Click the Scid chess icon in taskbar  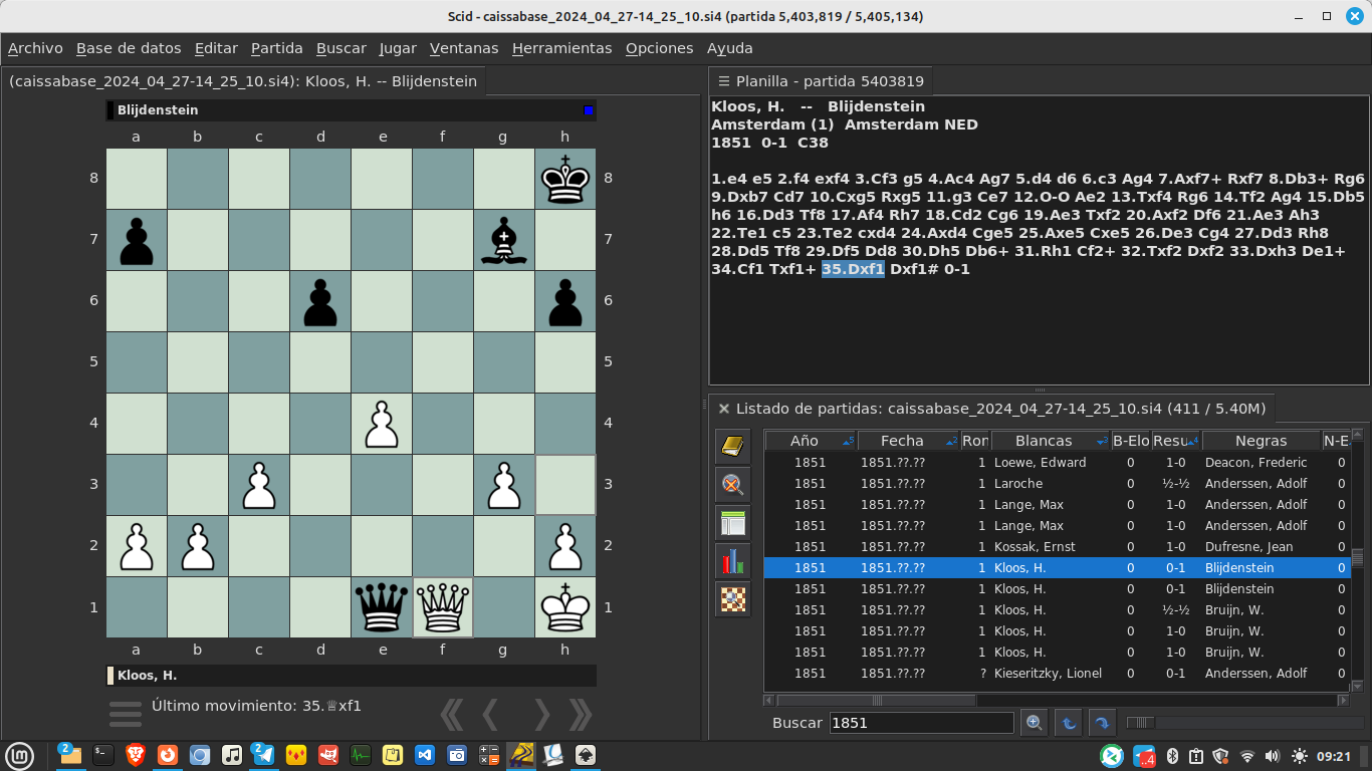pos(521,755)
